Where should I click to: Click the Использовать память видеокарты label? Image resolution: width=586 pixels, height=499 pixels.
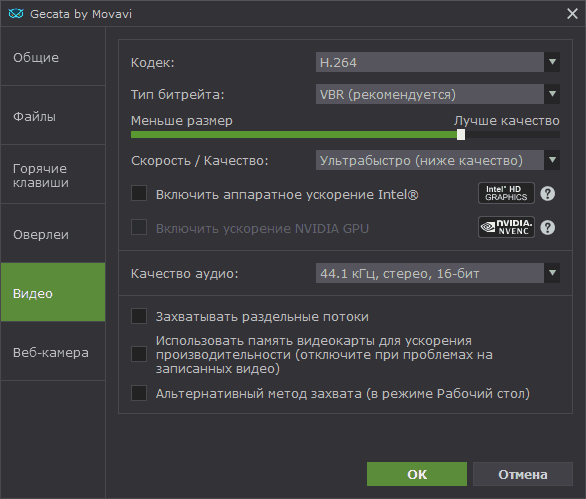click(324, 354)
